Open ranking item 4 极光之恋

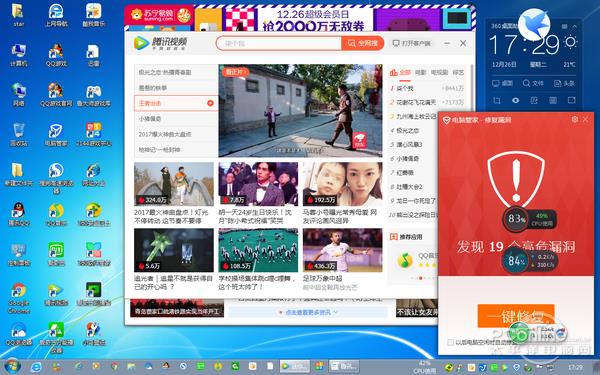click(x=409, y=130)
